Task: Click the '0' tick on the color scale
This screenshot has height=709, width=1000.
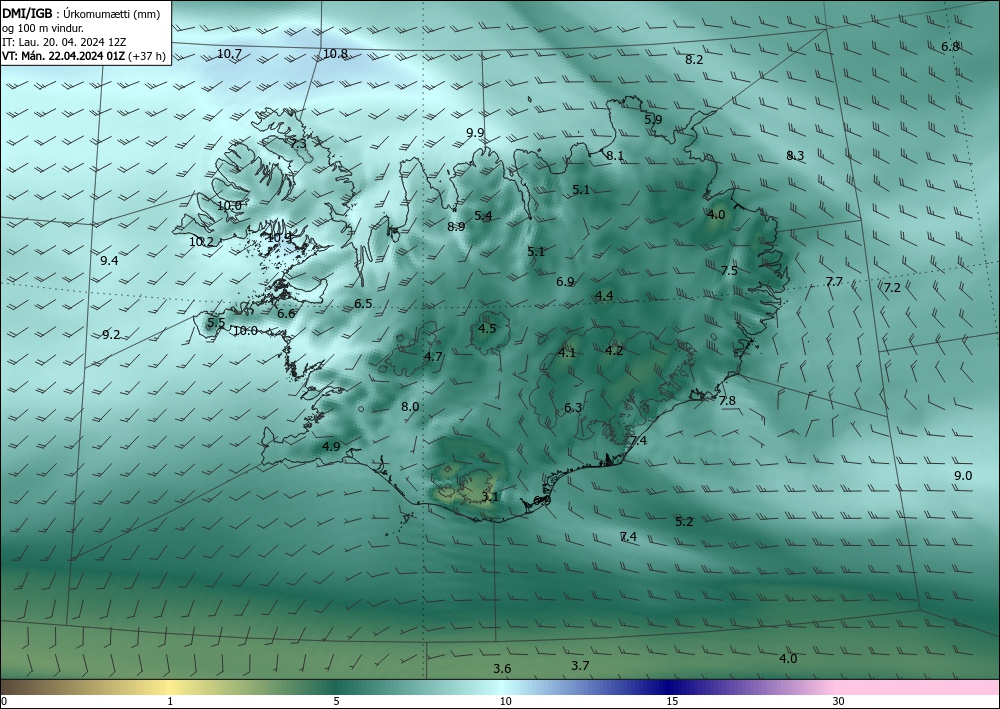Action: point(4,701)
